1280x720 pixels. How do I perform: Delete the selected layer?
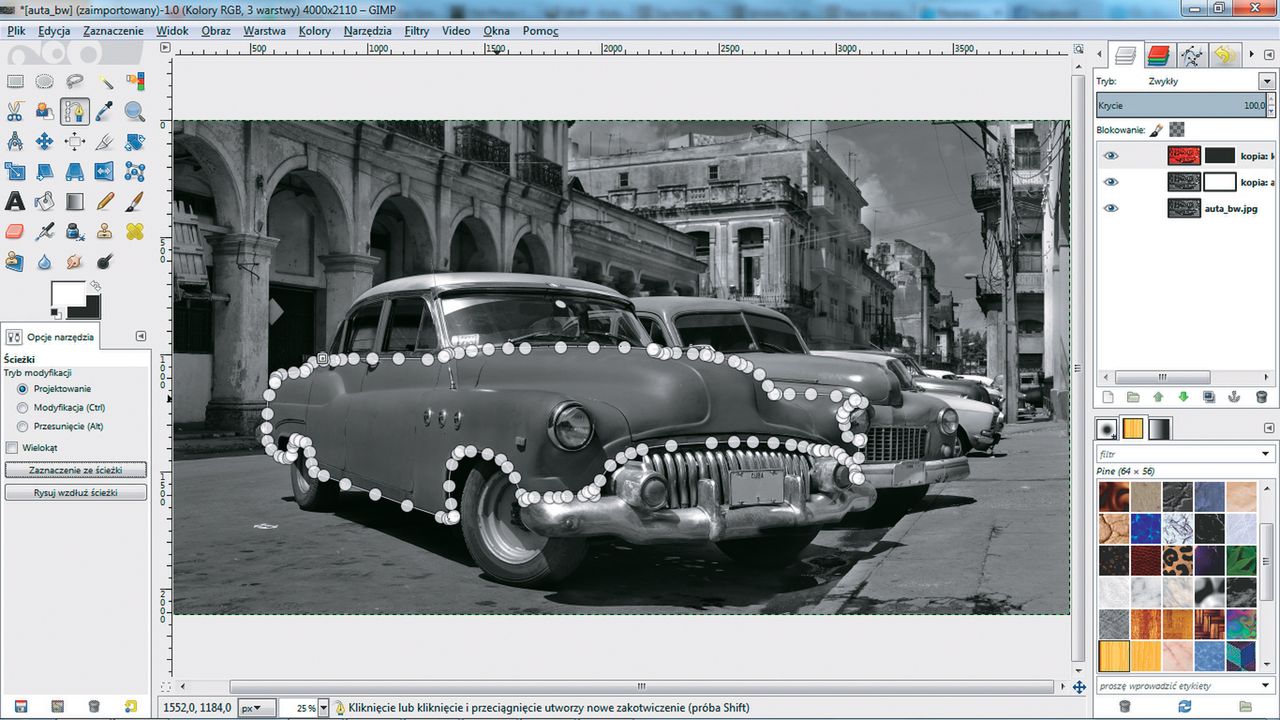pyautogui.click(x=1261, y=397)
